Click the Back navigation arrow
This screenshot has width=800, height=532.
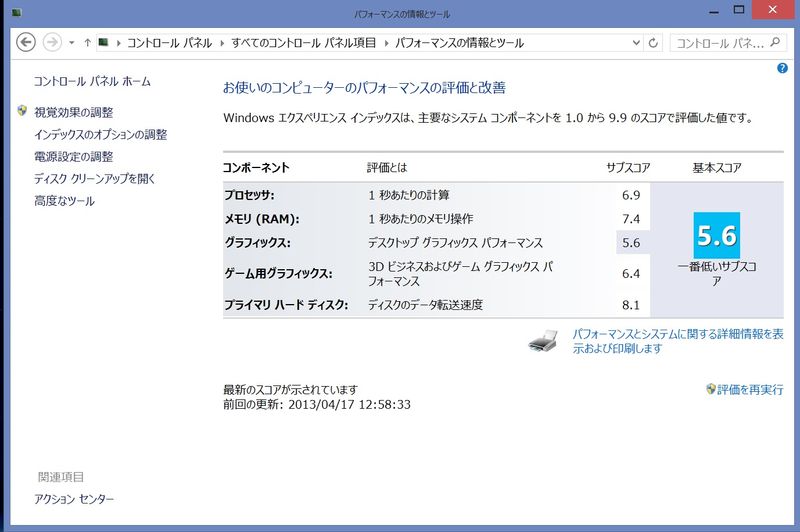[26, 42]
